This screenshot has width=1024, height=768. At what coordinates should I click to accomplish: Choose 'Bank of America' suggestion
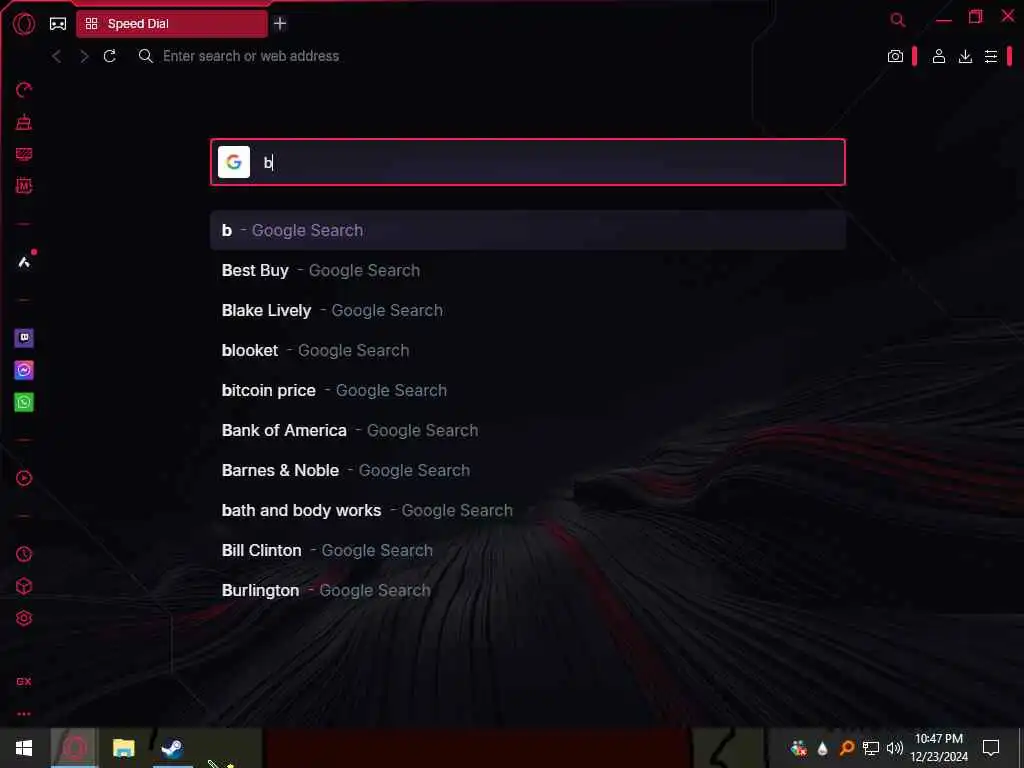pyautogui.click(x=528, y=430)
